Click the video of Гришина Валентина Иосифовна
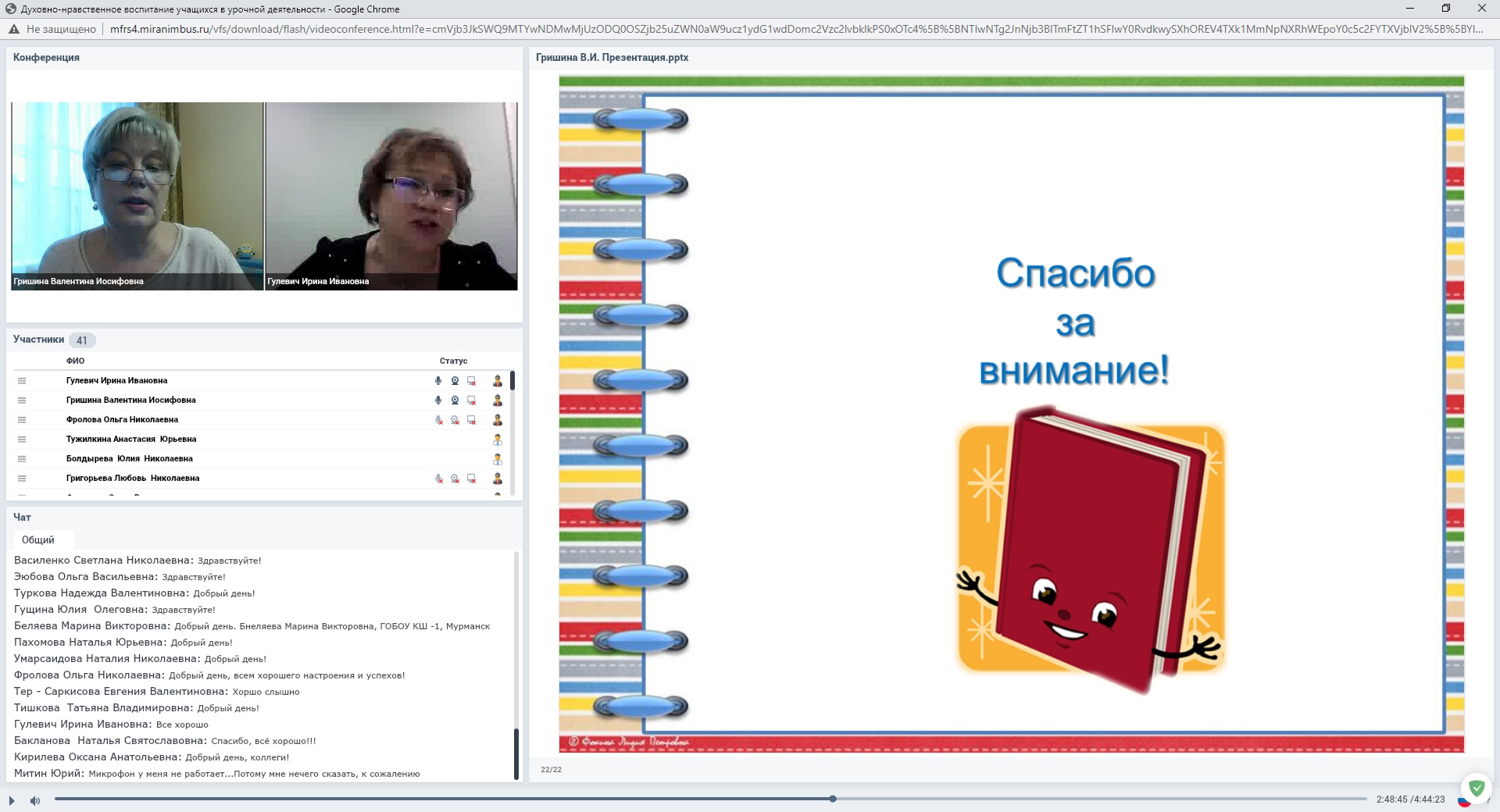The image size is (1500, 812). point(137,196)
